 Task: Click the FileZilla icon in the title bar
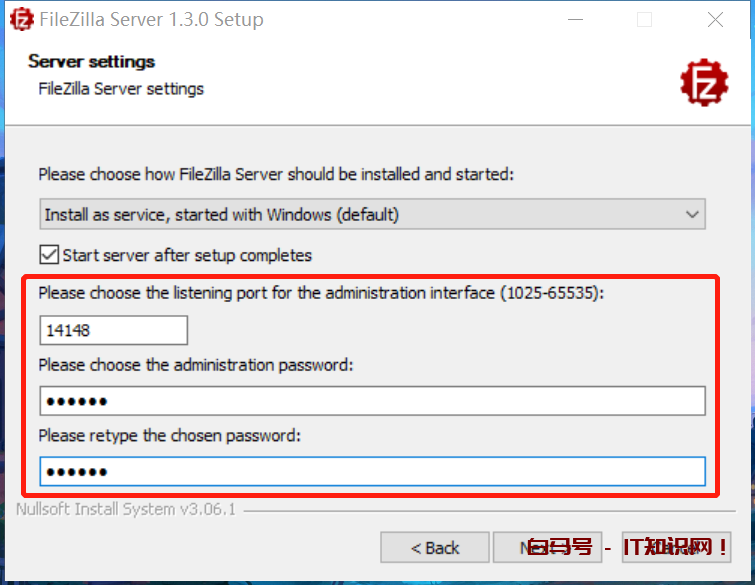(x=21, y=19)
